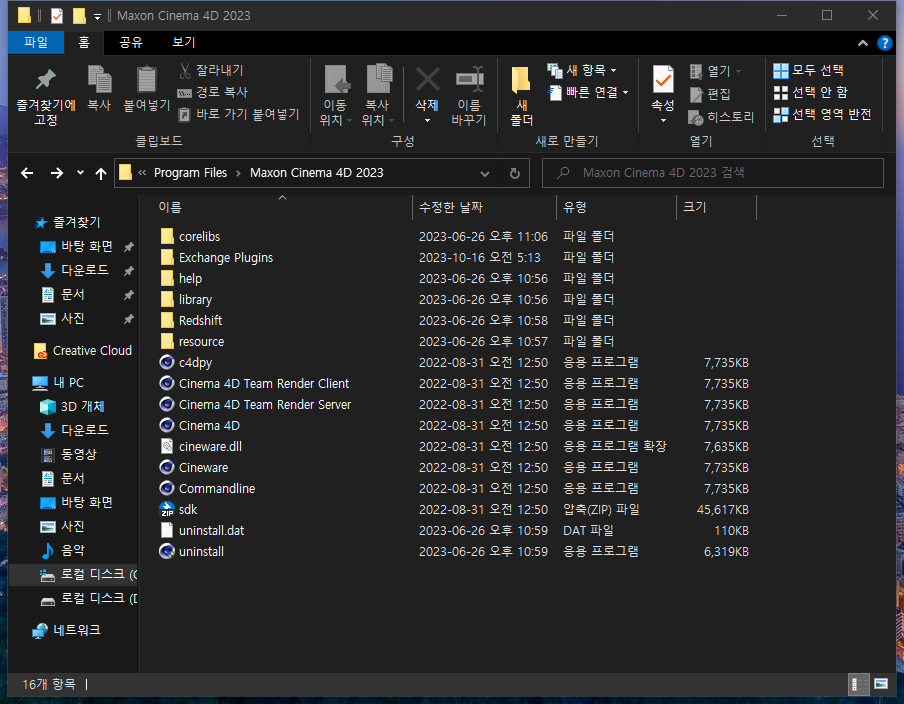
Task: Open the 속성 (Properties) checkmark icon
Action: click(663, 81)
